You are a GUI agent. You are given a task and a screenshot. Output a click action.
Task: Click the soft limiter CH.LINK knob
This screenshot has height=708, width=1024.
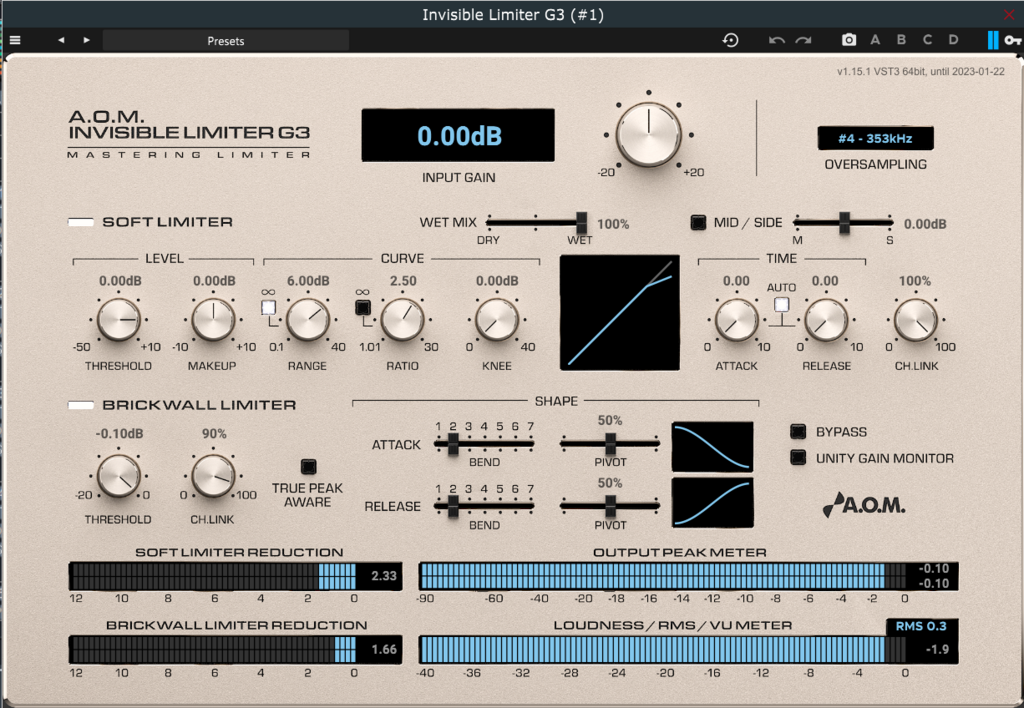(x=916, y=320)
